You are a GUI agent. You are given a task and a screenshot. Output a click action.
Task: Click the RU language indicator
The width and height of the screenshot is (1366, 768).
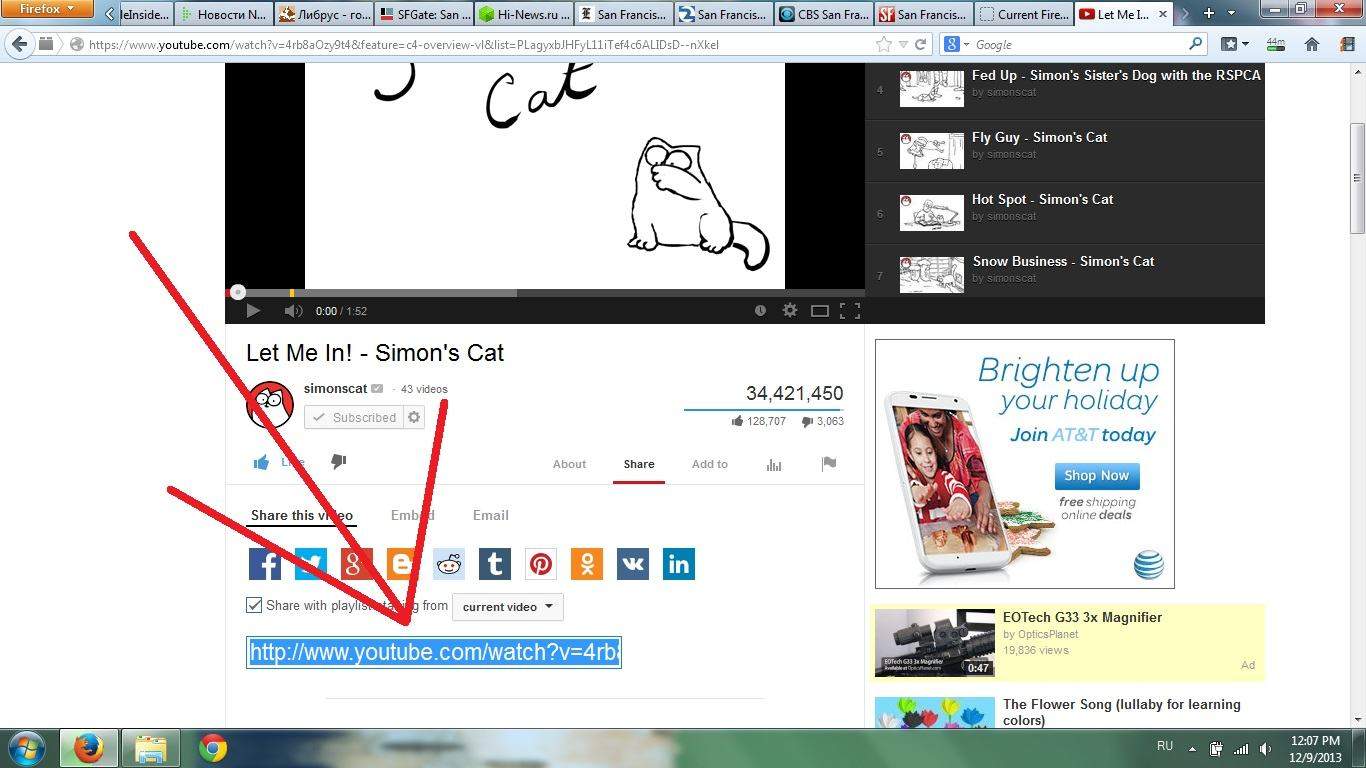pos(1165,746)
